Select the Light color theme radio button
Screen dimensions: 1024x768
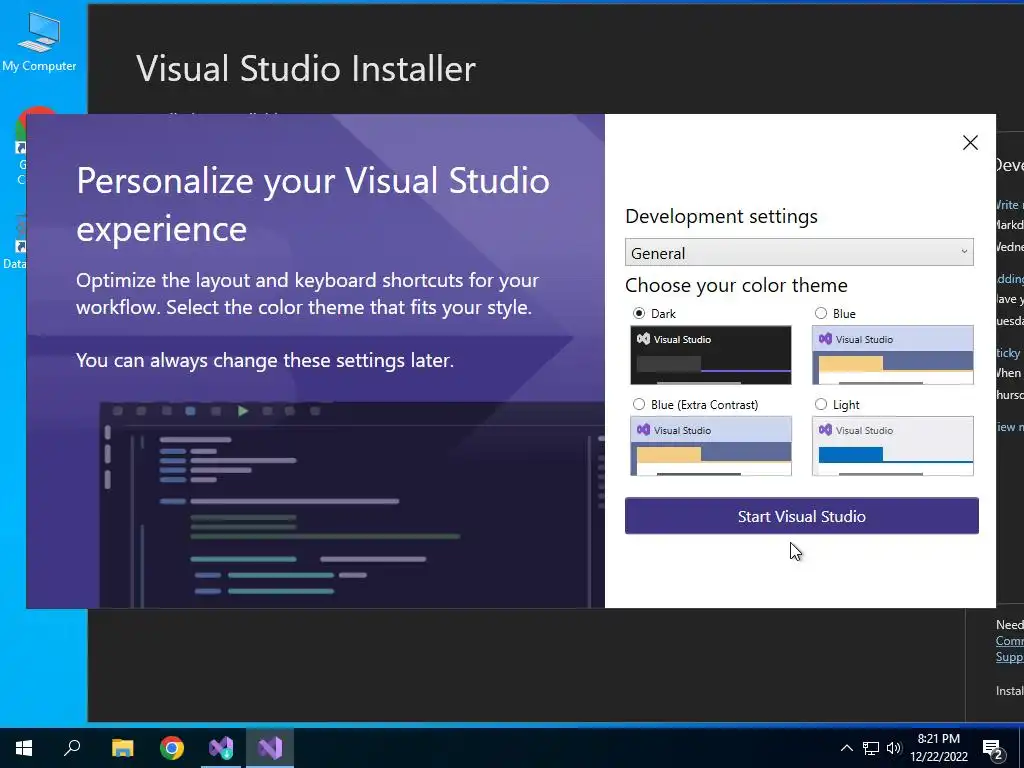point(821,404)
